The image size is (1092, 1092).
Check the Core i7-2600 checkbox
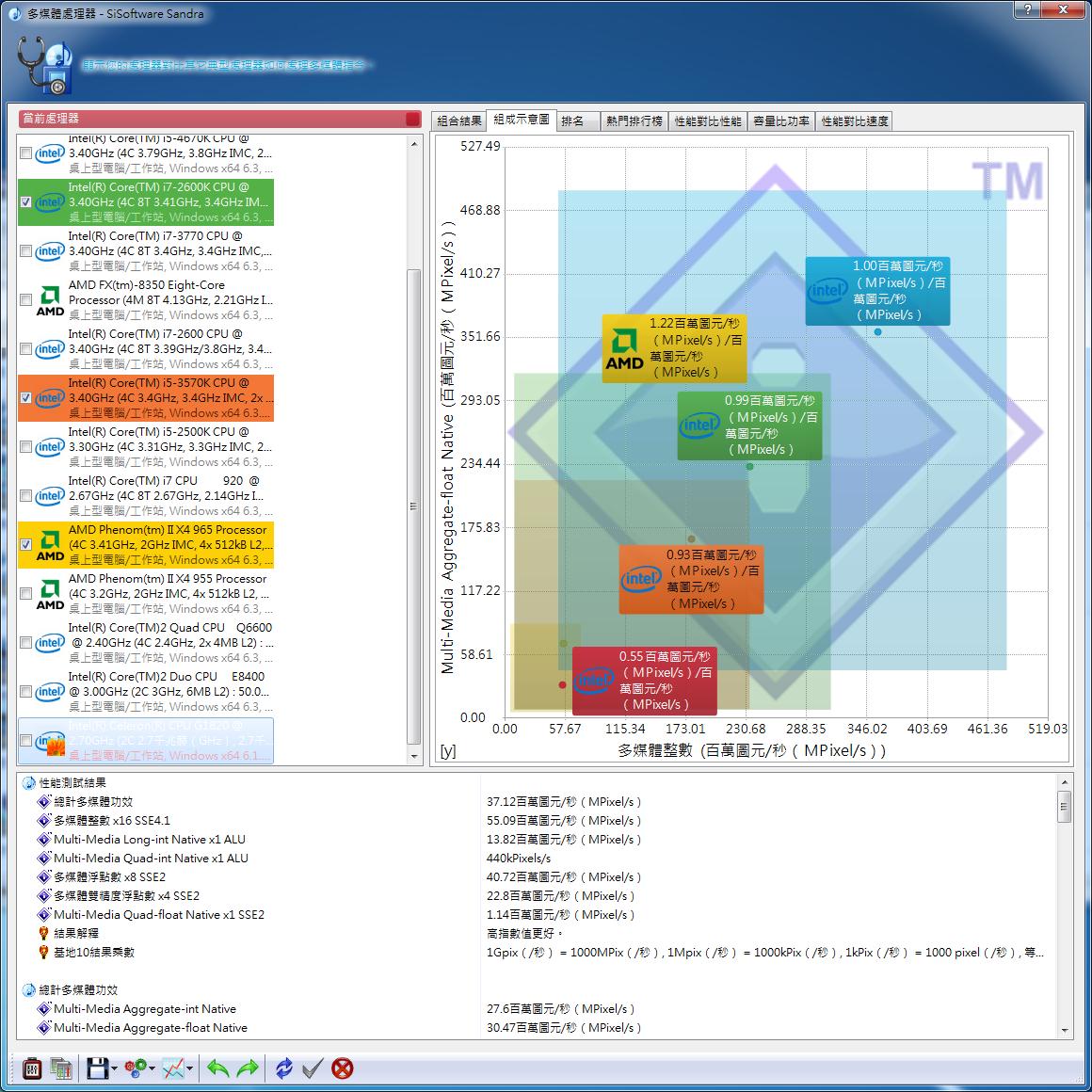[25, 349]
